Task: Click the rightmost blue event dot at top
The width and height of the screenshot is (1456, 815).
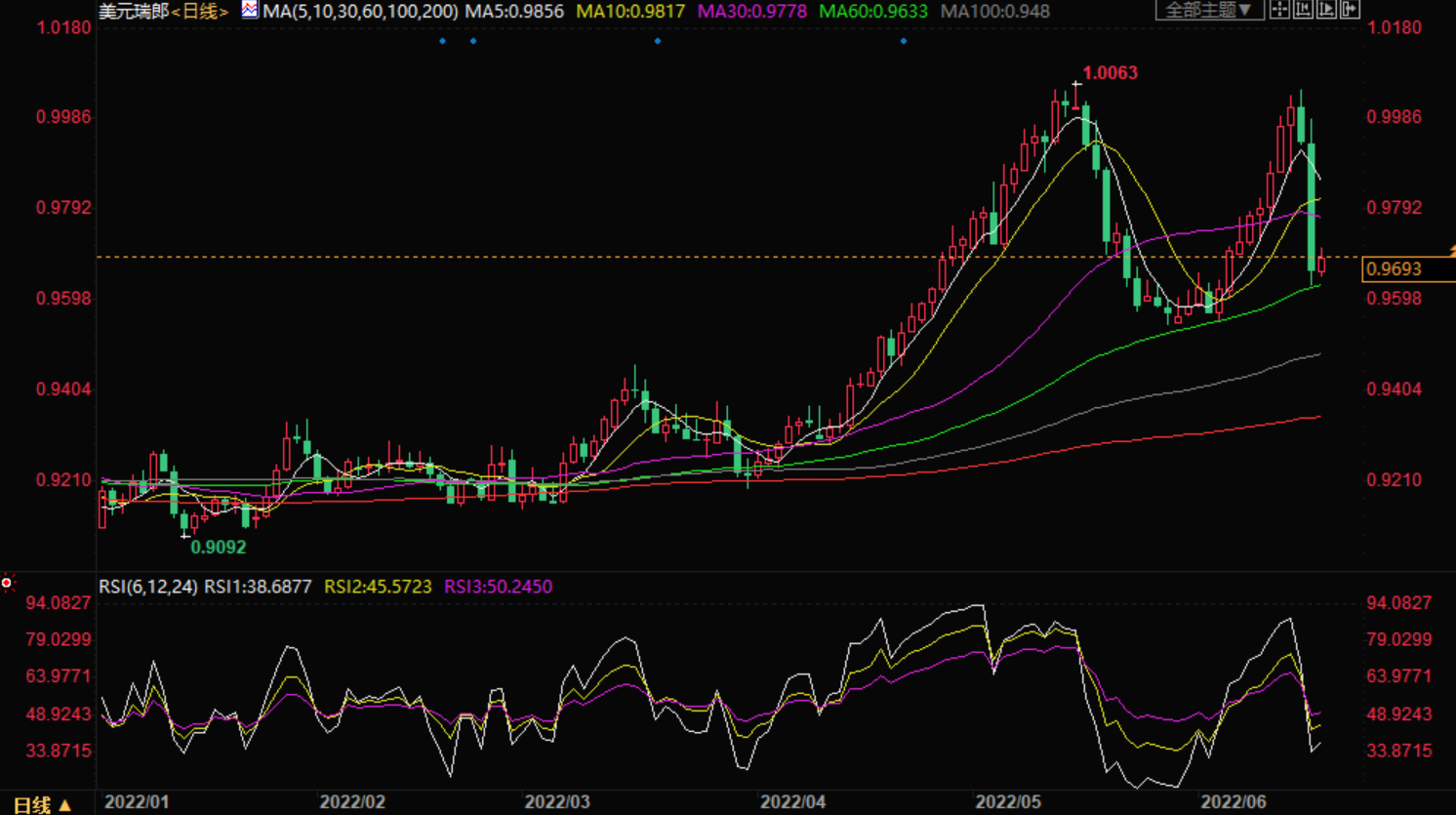Action: [x=904, y=41]
